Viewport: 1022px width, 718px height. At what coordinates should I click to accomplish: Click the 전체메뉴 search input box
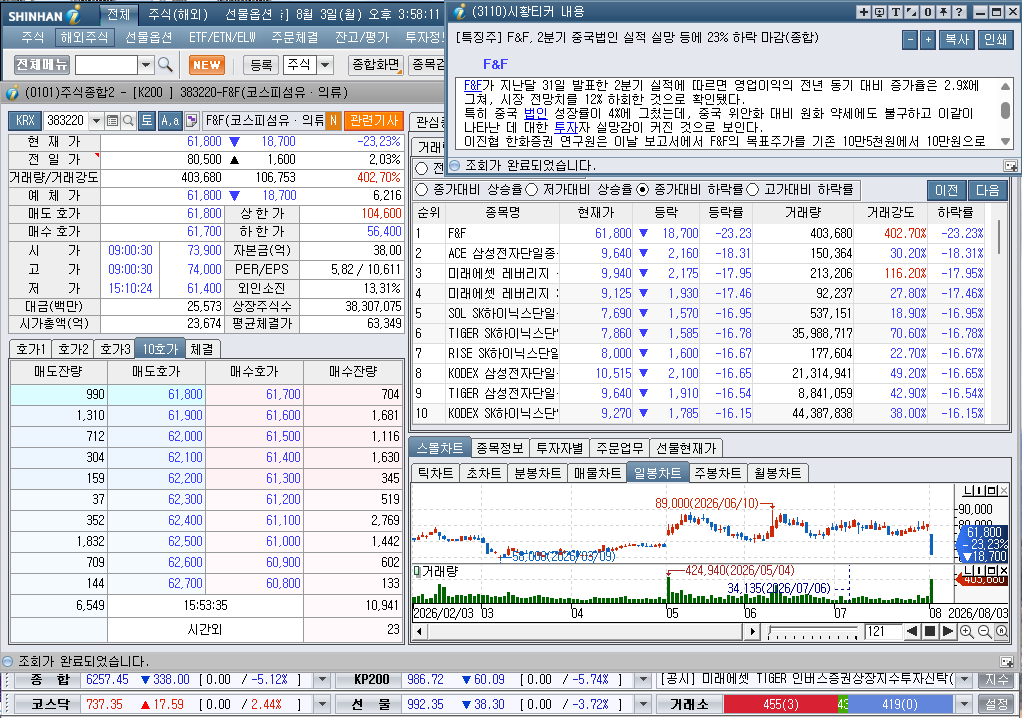(106, 65)
